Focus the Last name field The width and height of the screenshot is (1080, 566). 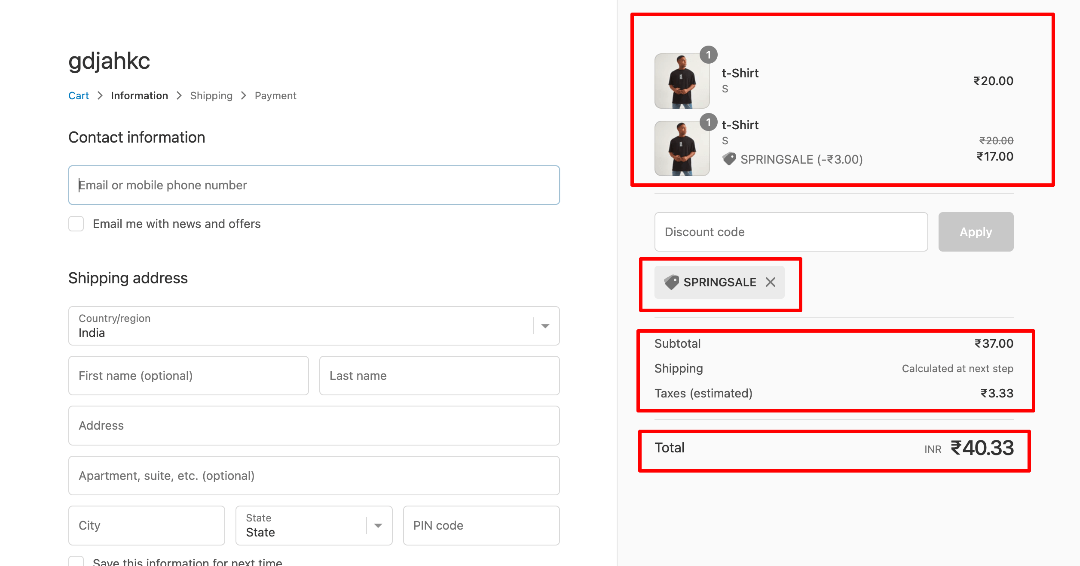(439, 375)
